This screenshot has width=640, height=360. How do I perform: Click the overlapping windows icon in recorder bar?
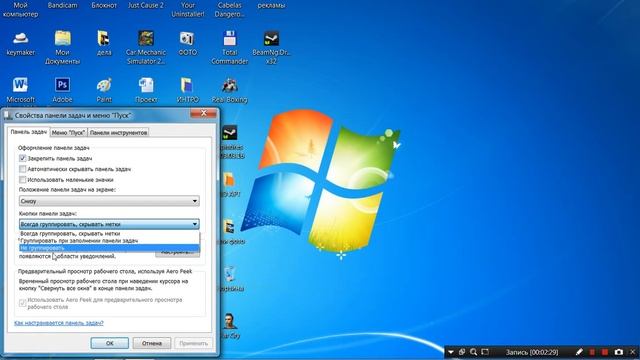click(462, 352)
